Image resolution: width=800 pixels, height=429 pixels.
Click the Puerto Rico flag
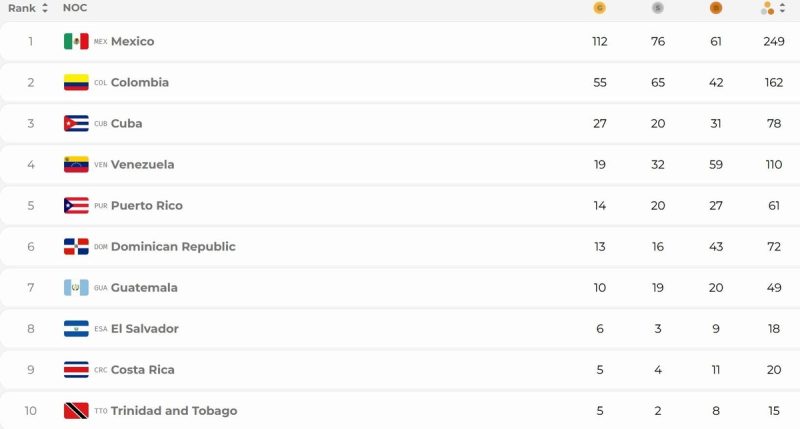(x=76, y=206)
